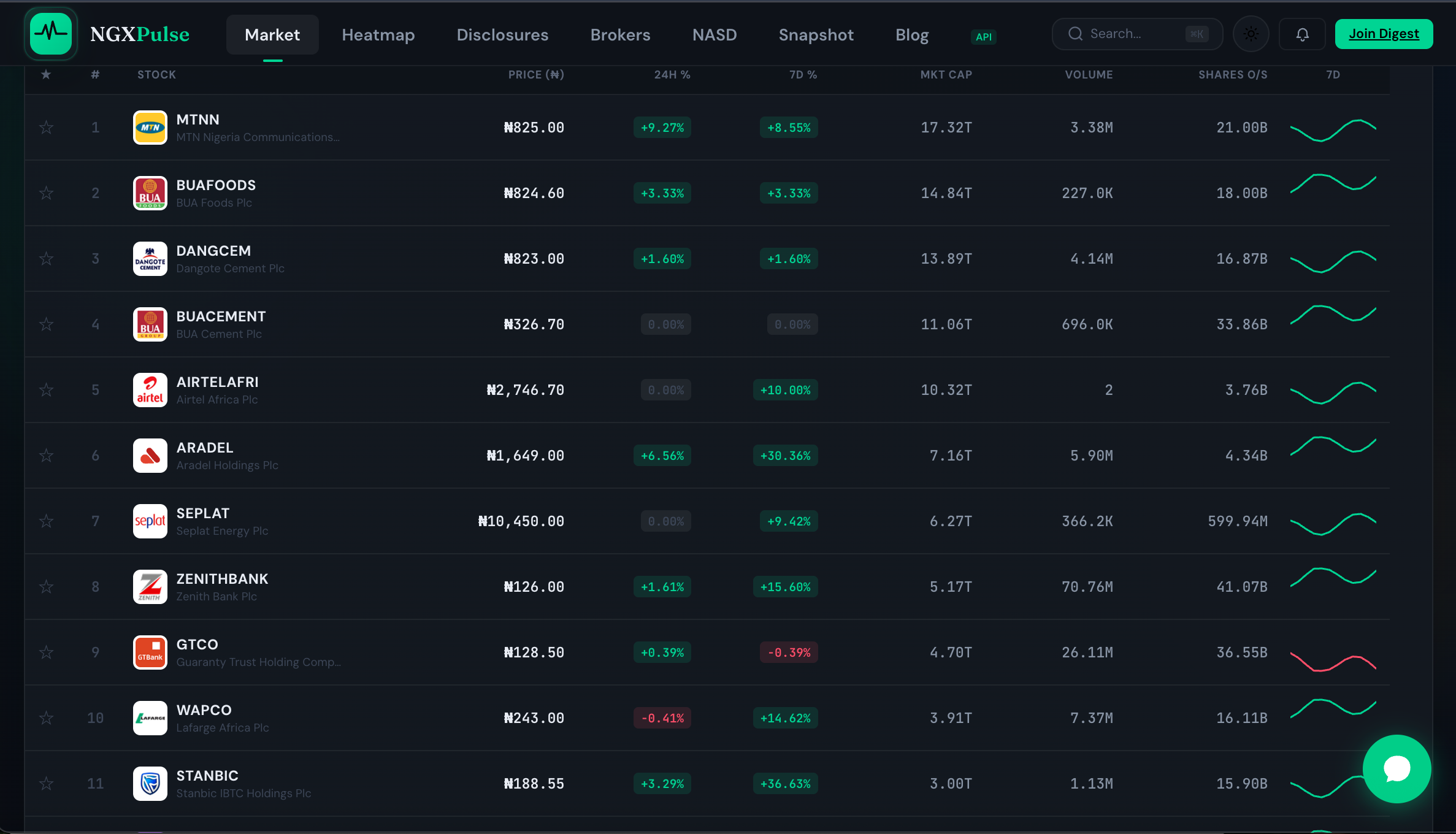Click the Zenith Bank logo
The height and width of the screenshot is (834, 1456).
[150, 587]
